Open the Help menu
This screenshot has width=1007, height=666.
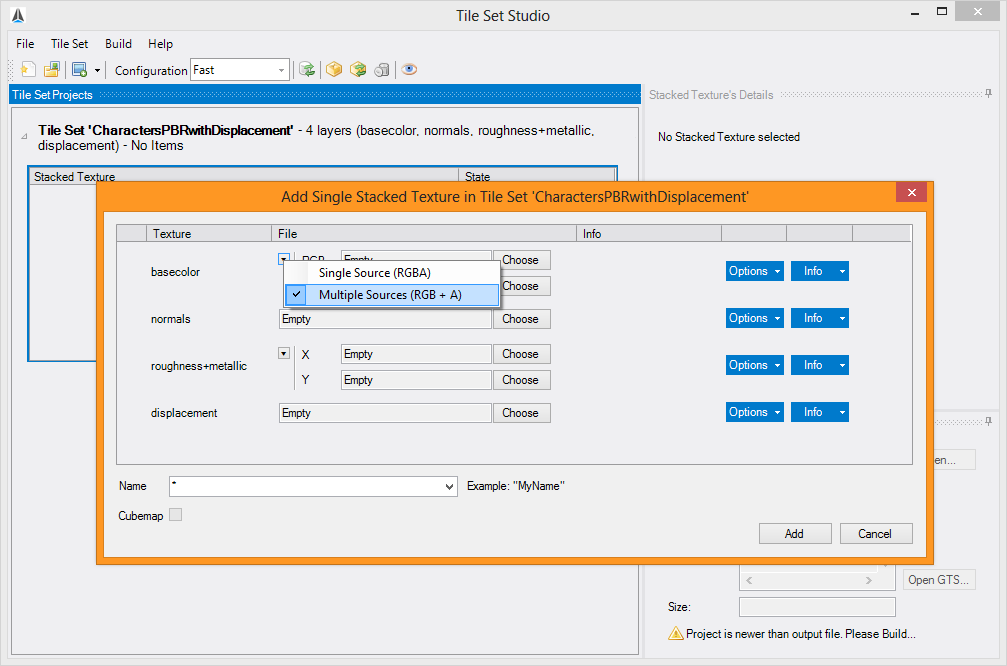point(161,44)
